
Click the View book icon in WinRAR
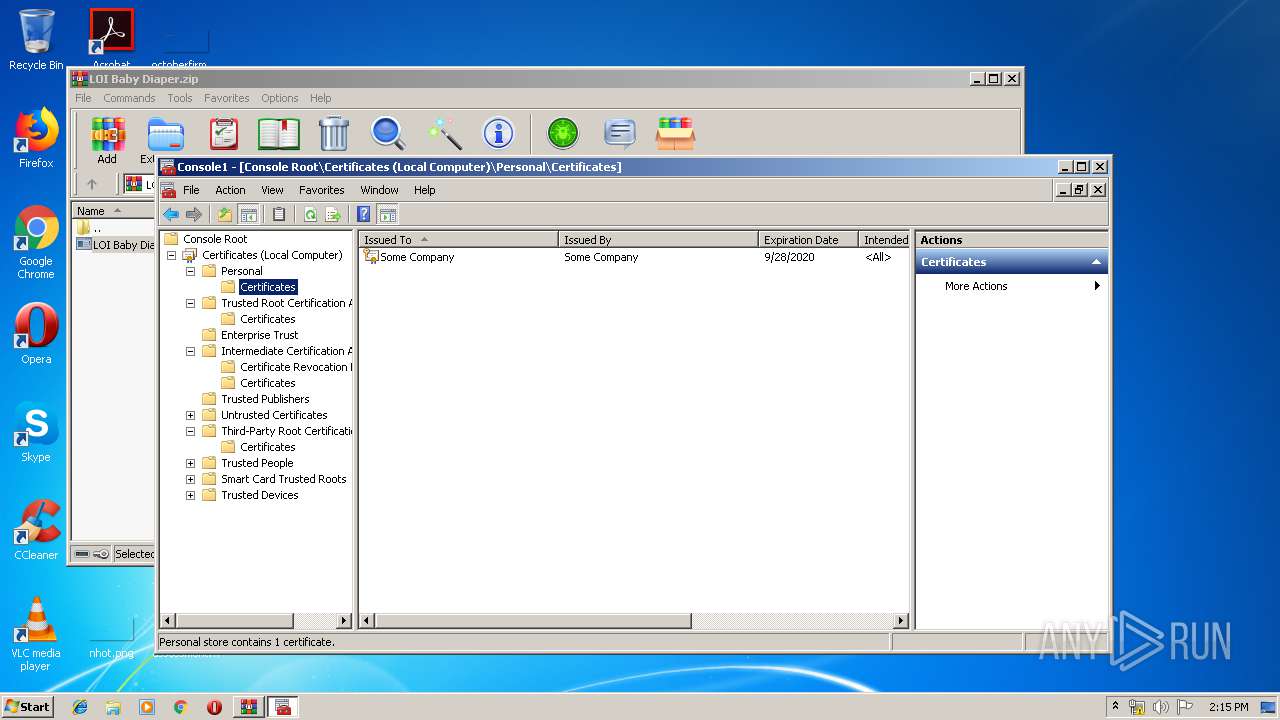pyautogui.click(x=279, y=133)
